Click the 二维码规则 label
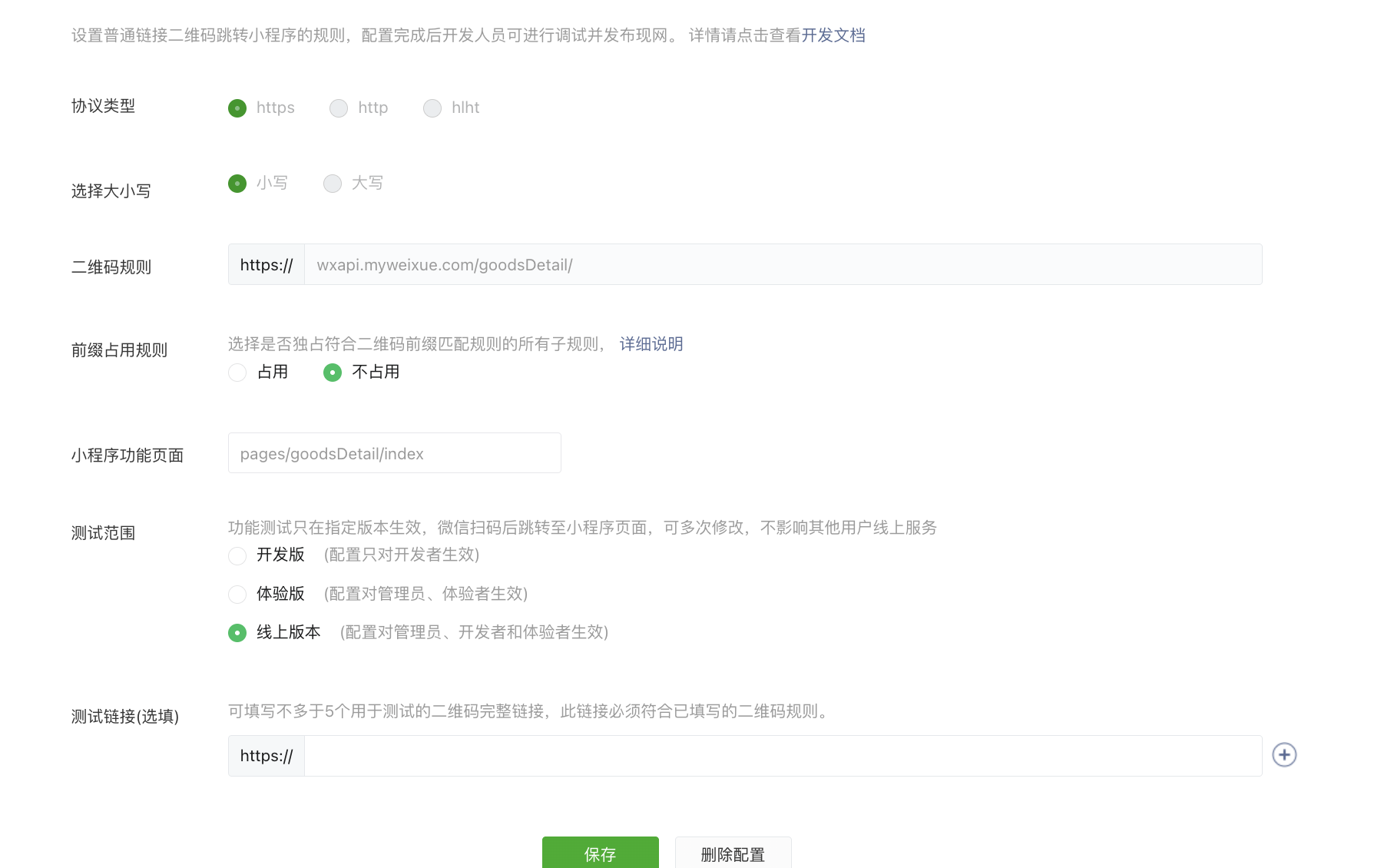Viewport: 1384px width, 868px height. click(111, 267)
